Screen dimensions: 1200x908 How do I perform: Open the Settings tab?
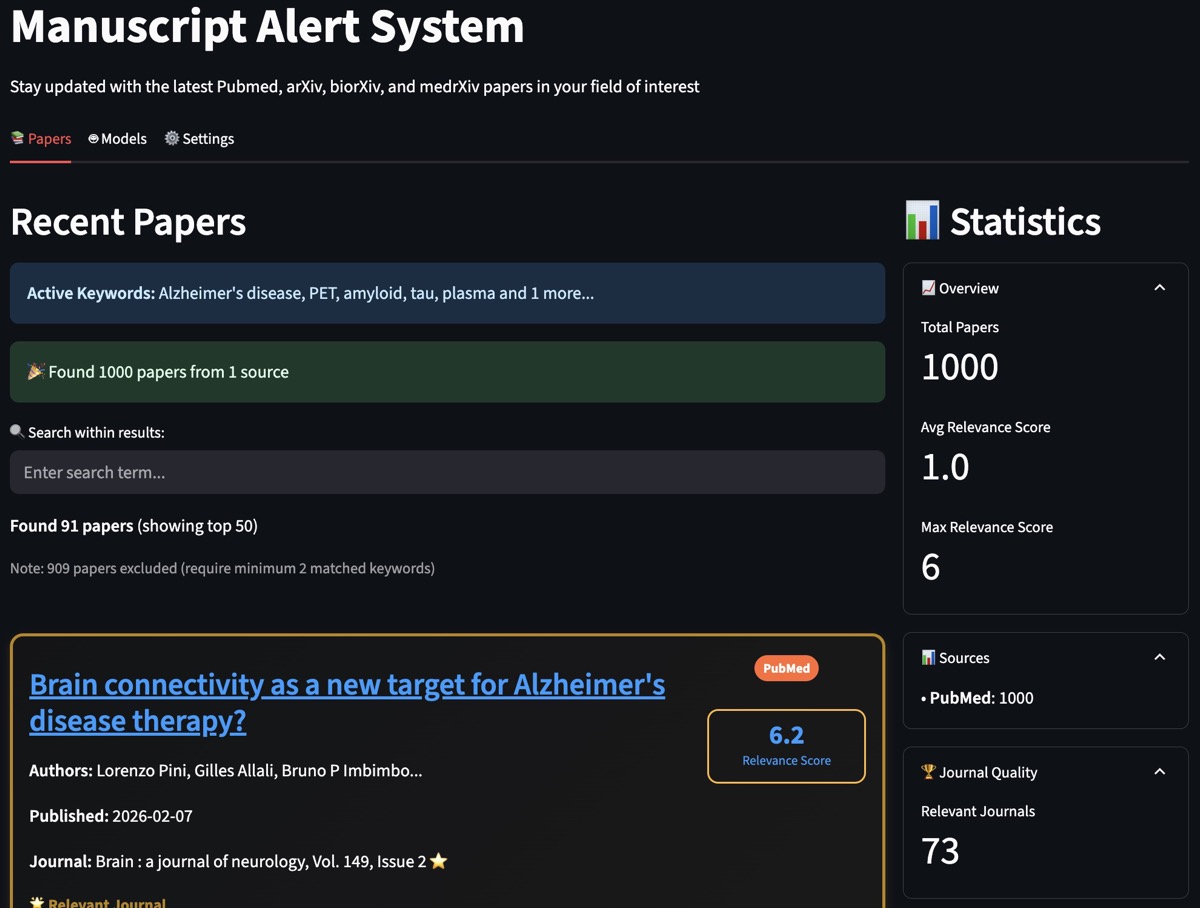coord(200,139)
